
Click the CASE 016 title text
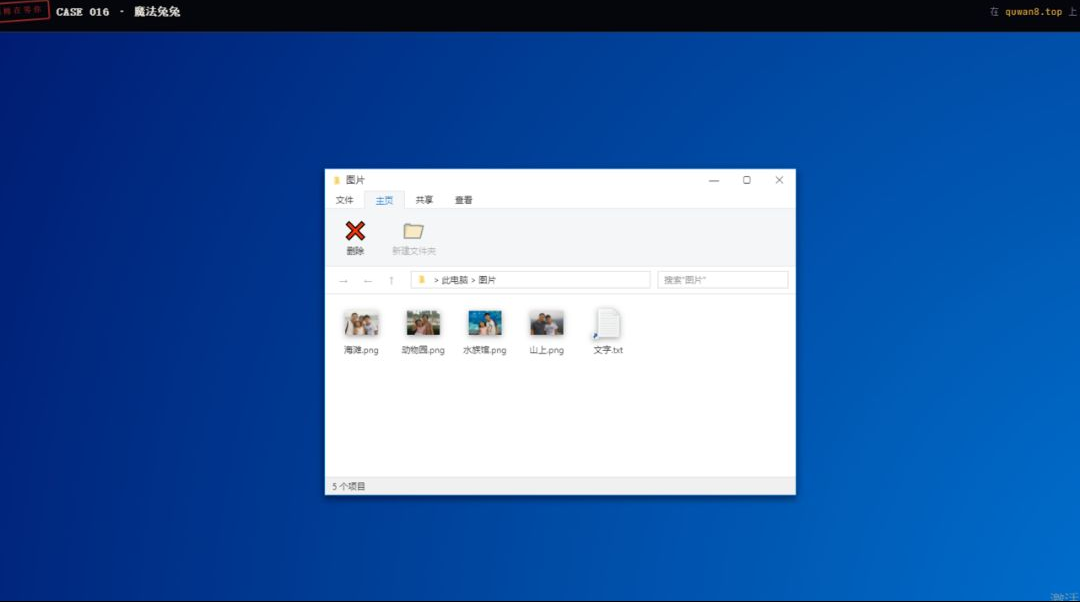coord(83,12)
